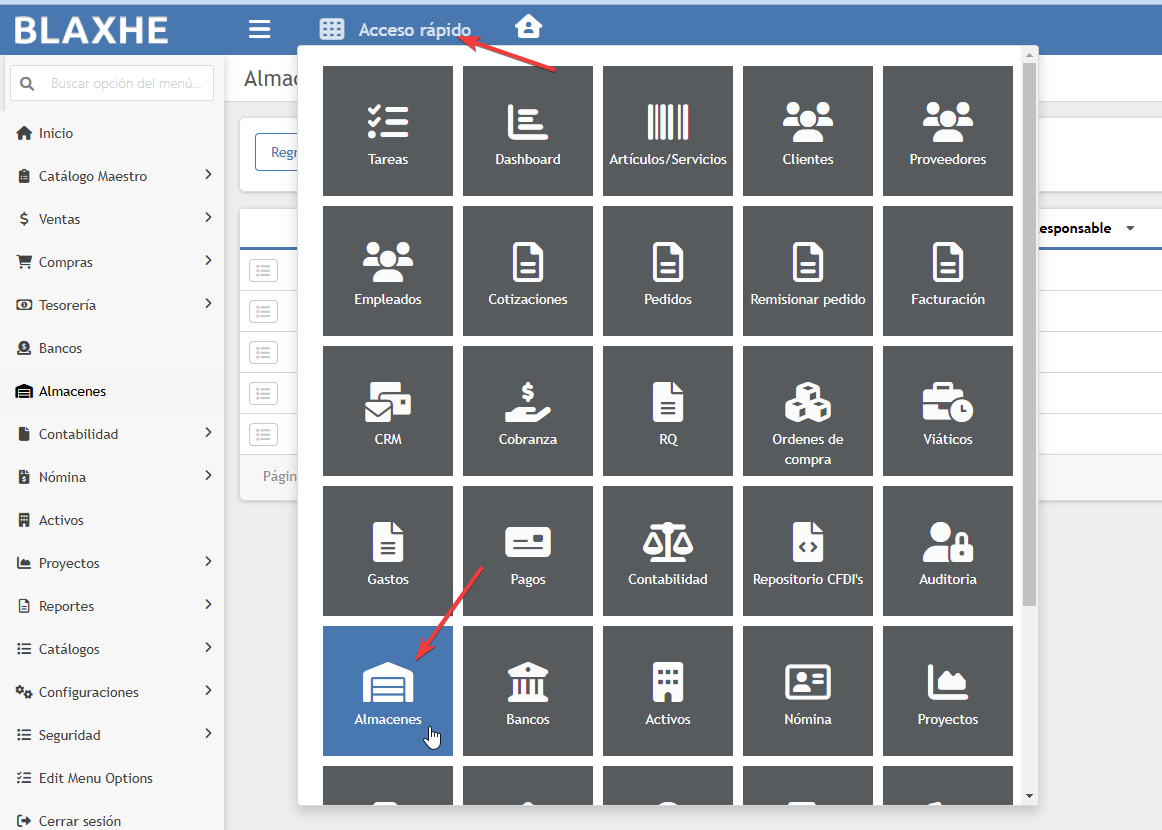
Task: Open Edit Menu Options in sidebar
Action: tap(114, 777)
